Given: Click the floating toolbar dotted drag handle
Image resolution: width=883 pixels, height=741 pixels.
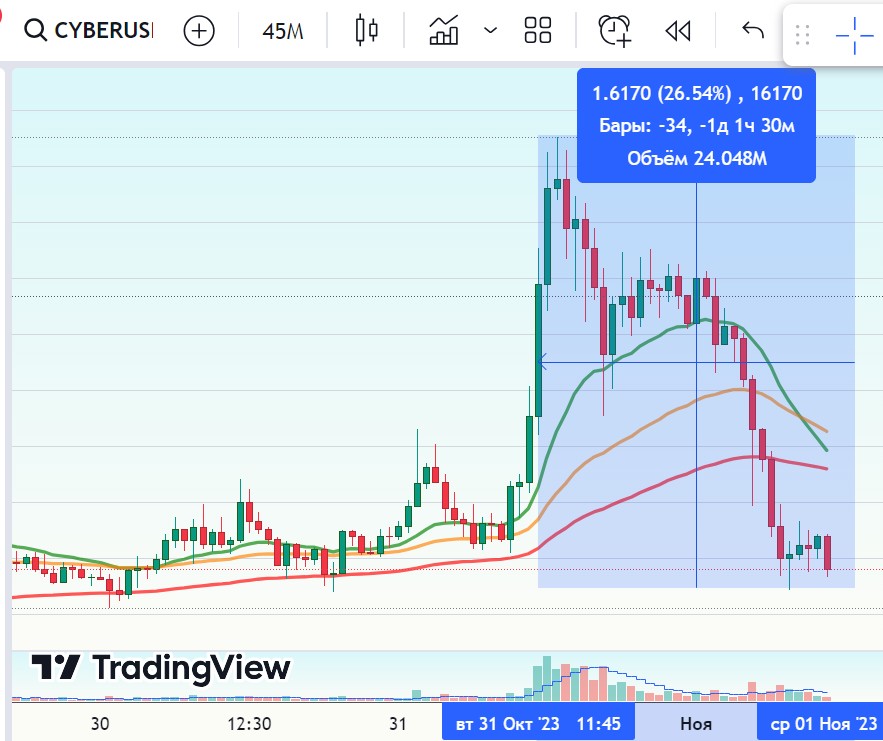Looking at the screenshot, I should tap(801, 36).
